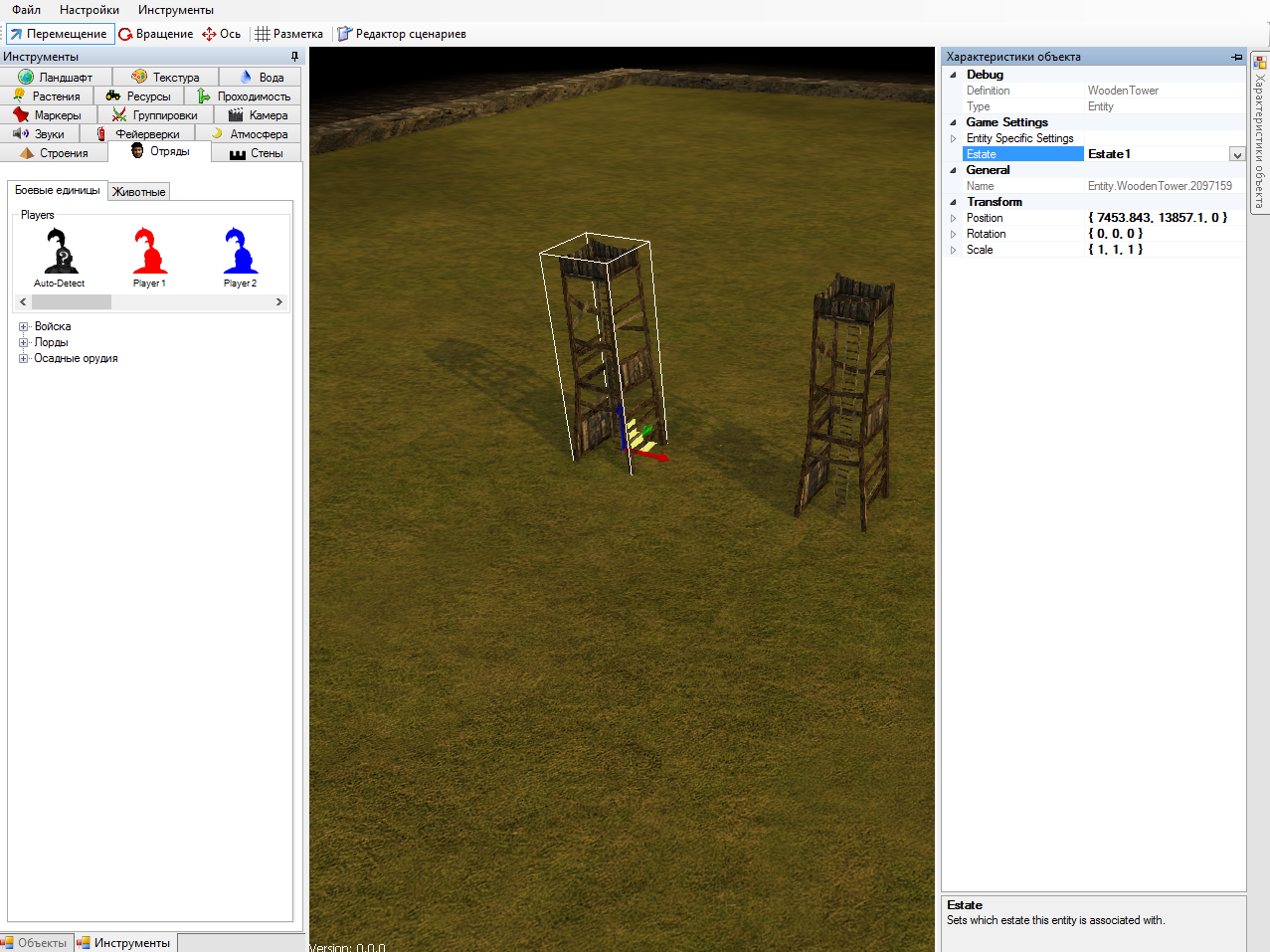The height and width of the screenshot is (952, 1270).
Task: Open the Estate dropdown arrow
Action: 1237,154
